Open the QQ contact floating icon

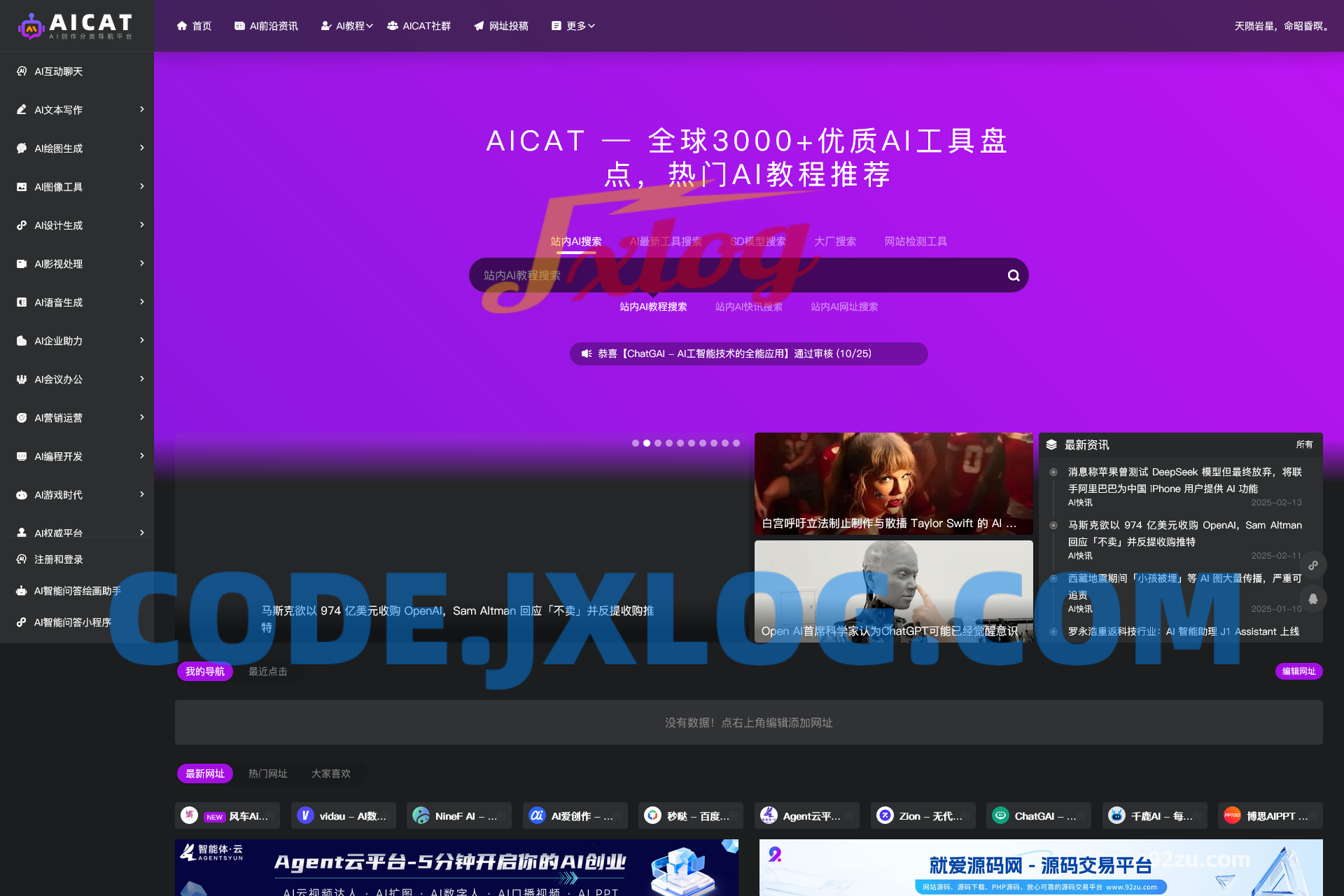1314,598
